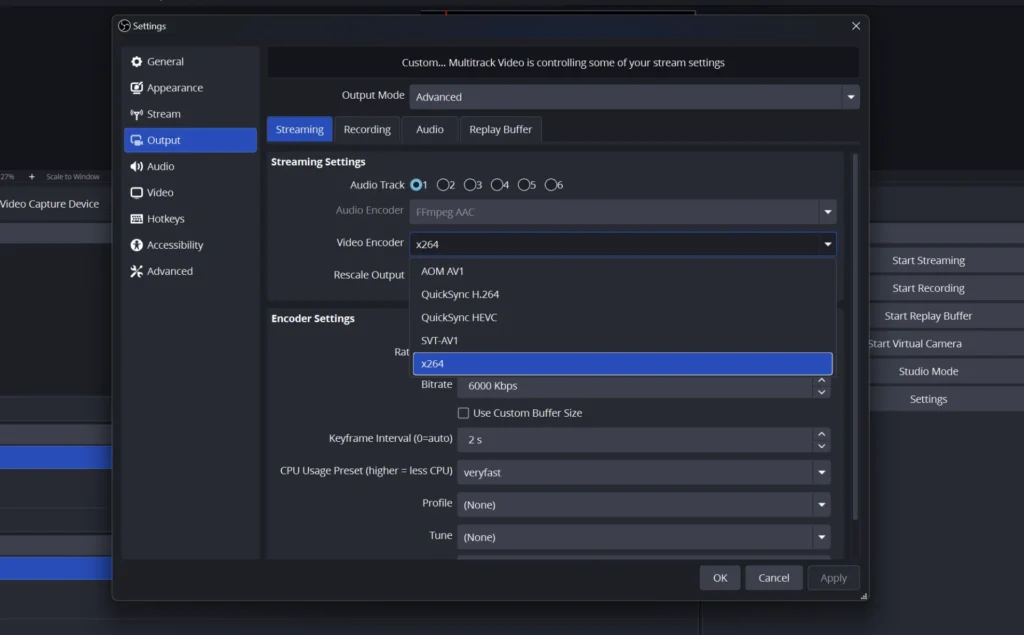Viewport: 1024px width, 635px height.
Task: Switch to the Recording tab
Action: pyautogui.click(x=367, y=129)
